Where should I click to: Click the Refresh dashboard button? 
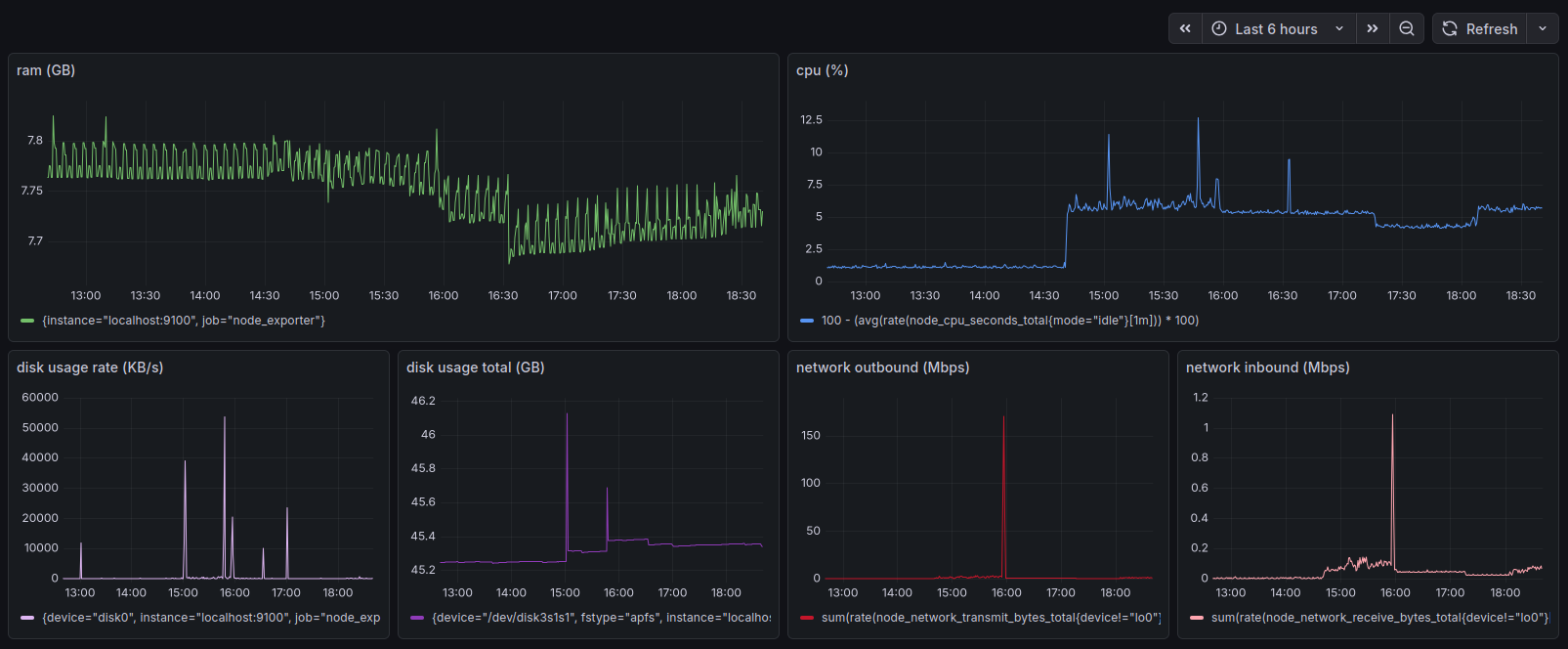pyautogui.click(x=1480, y=28)
